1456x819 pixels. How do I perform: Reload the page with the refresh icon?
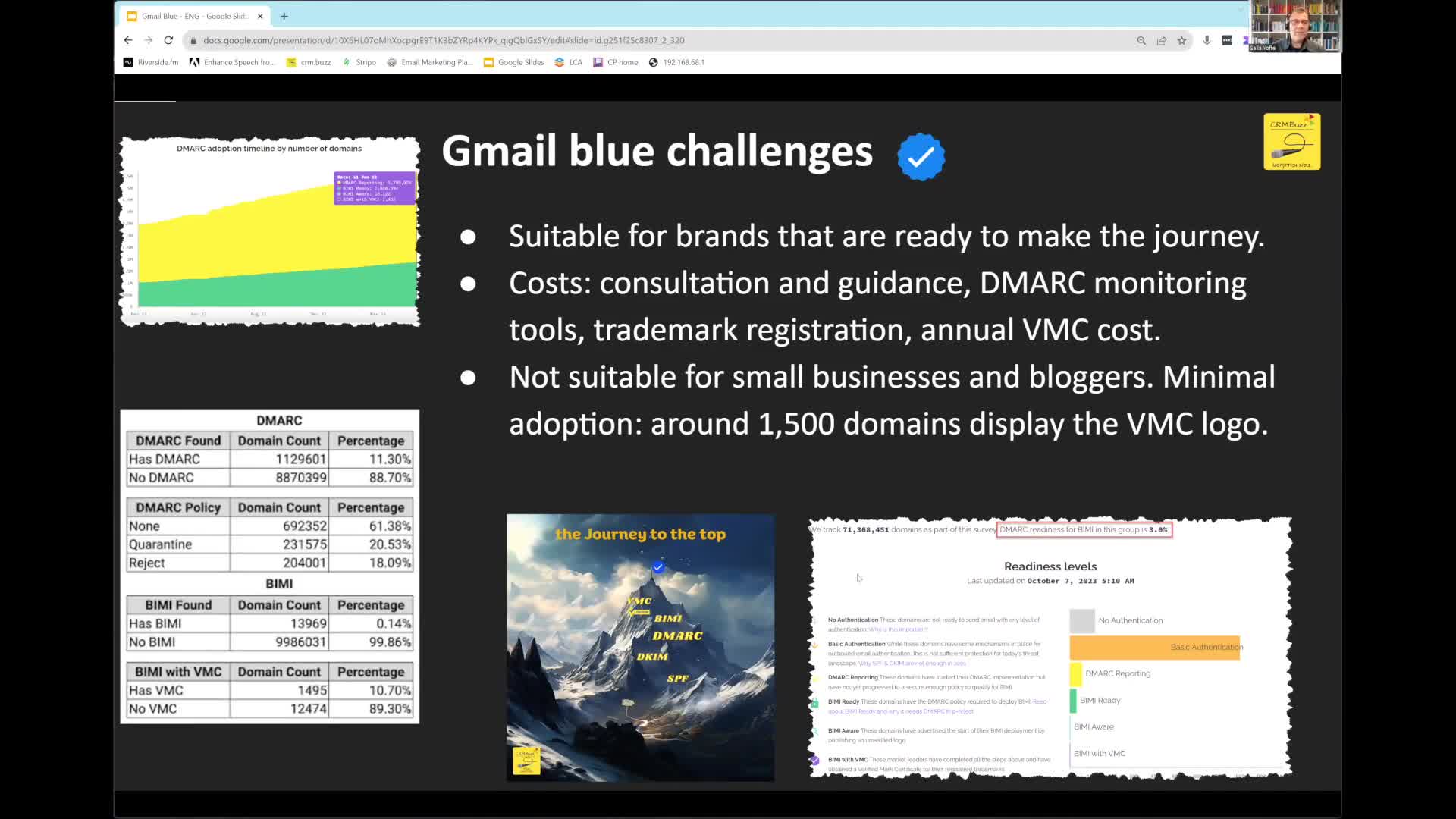168,40
